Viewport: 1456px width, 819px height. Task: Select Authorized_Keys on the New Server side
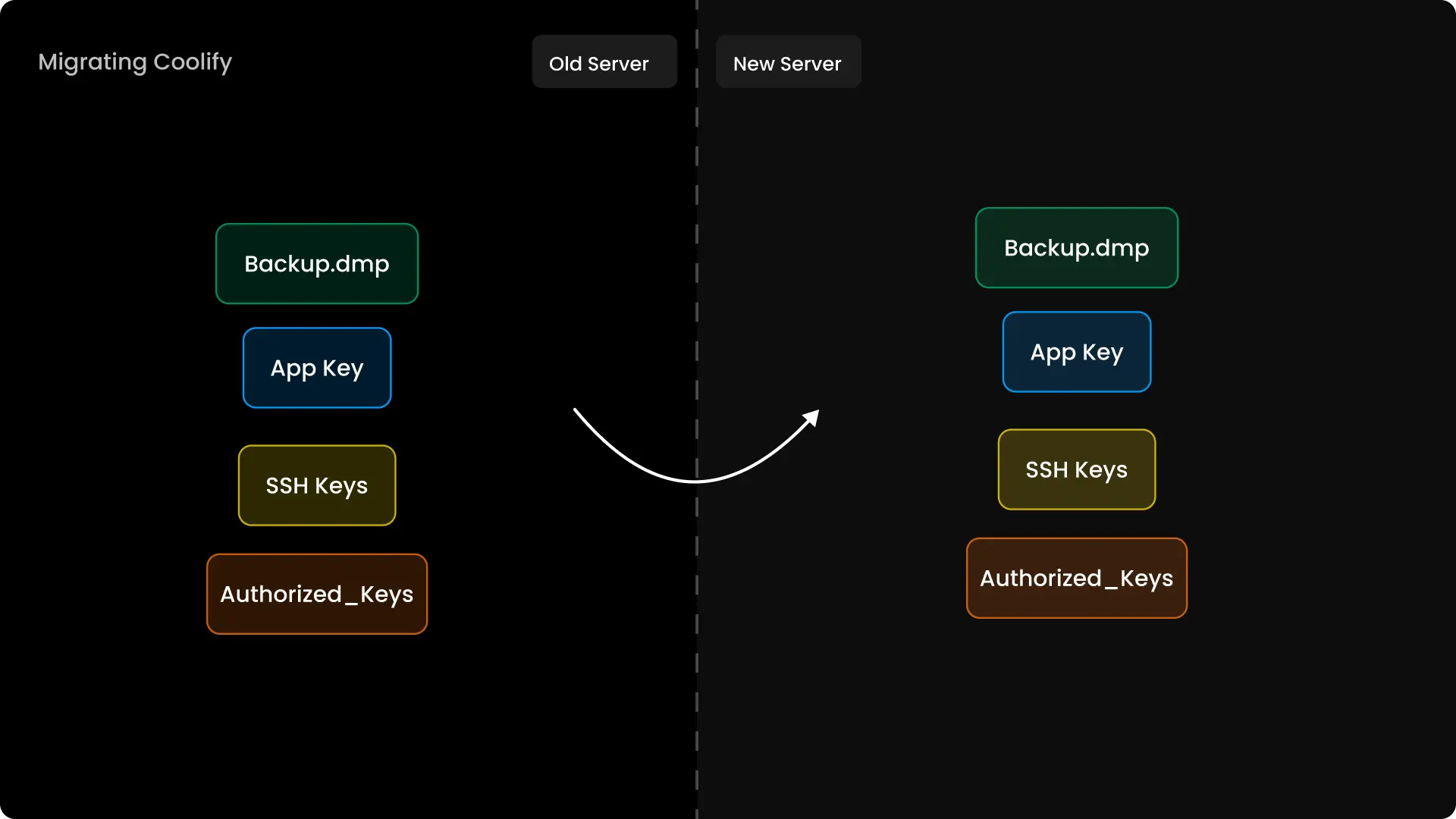coord(1076,577)
